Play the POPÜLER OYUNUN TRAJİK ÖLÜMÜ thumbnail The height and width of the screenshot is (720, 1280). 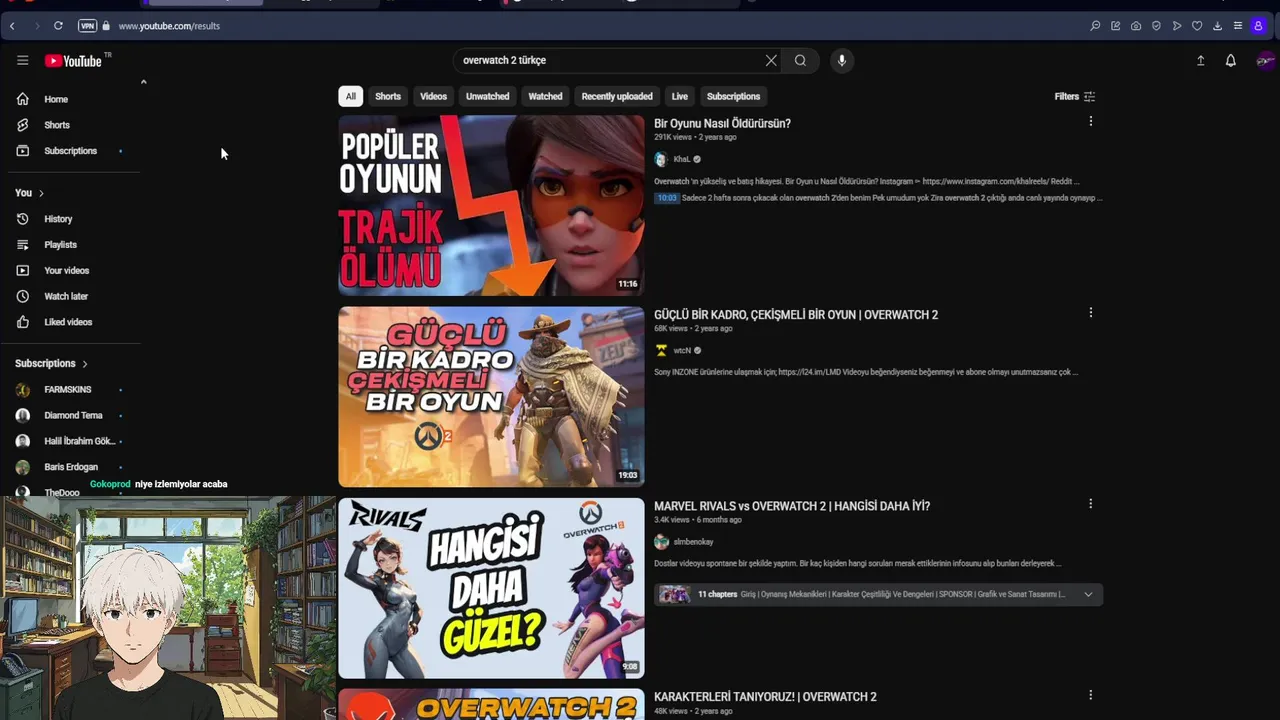pos(491,205)
